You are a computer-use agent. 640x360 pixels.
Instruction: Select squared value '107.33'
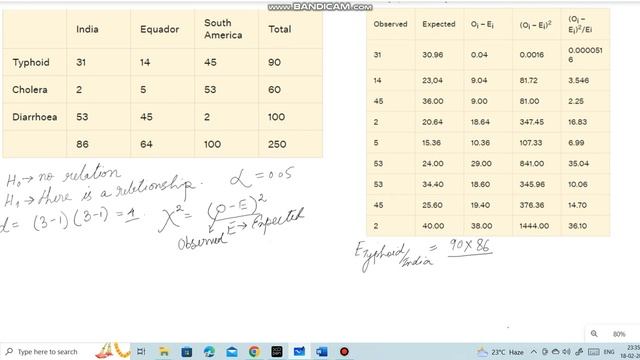coord(531,143)
